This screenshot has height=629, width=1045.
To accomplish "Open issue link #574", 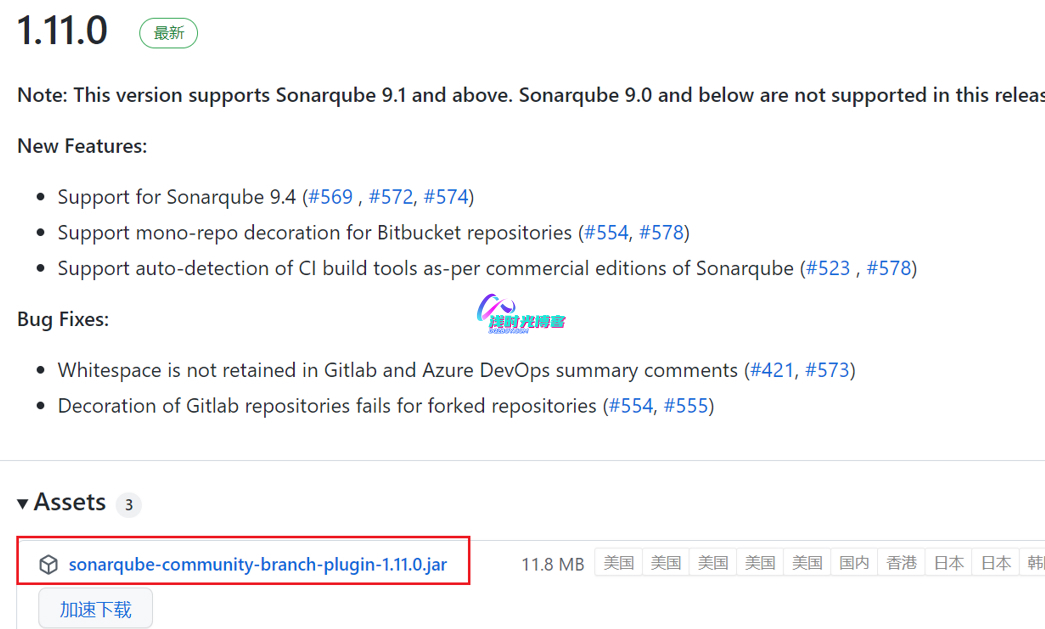I will [446, 197].
